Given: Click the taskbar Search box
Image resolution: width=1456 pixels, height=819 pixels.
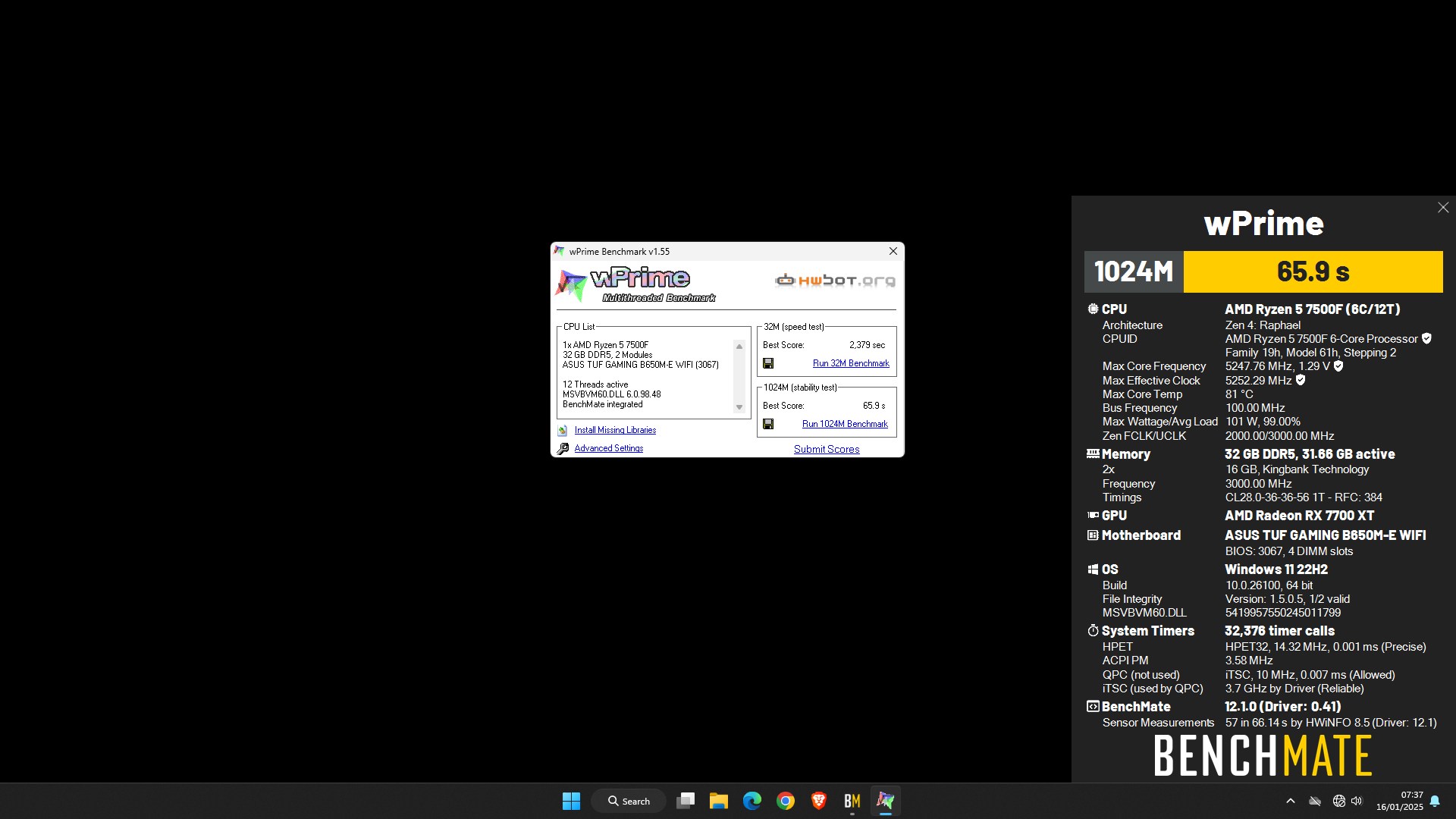Looking at the screenshot, I should coord(629,802).
